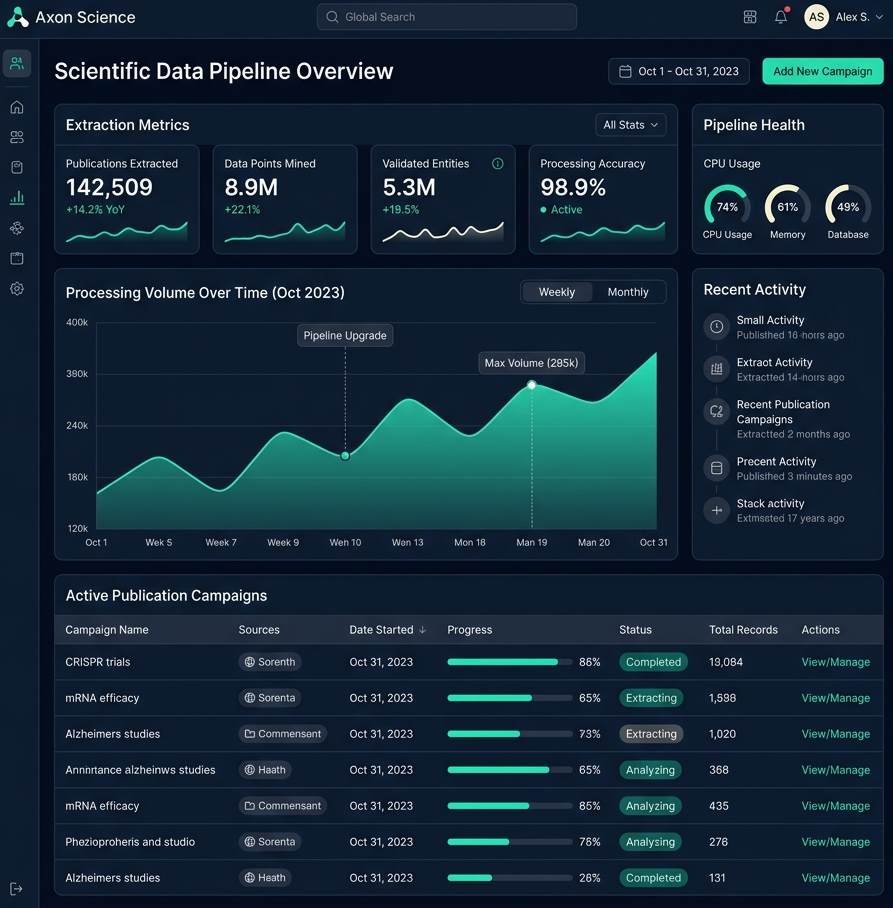Open the Data Points Mined card
Image resolution: width=893 pixels, height=908 pixels.
point(285,199)
